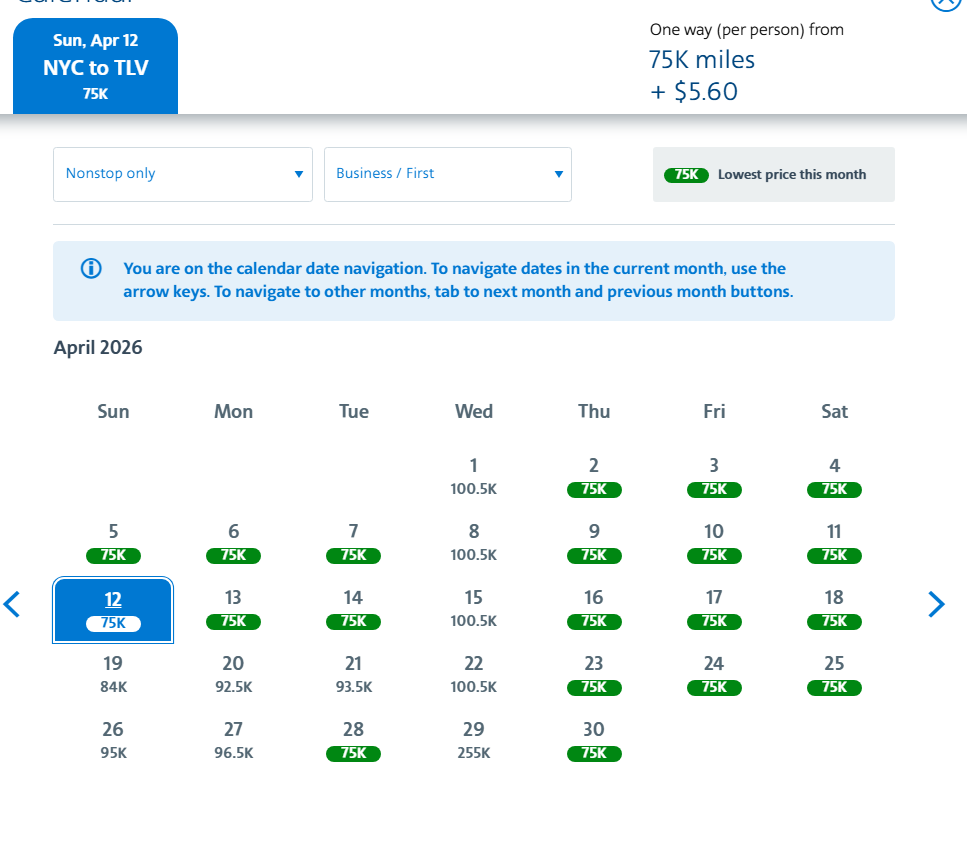Close the calendar dialog
The image size is (967, 844).
pyautogui.click(x=944, y=3)
